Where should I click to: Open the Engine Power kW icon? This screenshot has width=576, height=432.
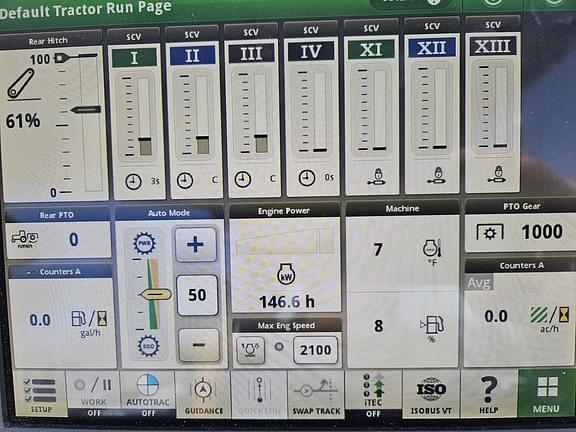coord(285,274)
